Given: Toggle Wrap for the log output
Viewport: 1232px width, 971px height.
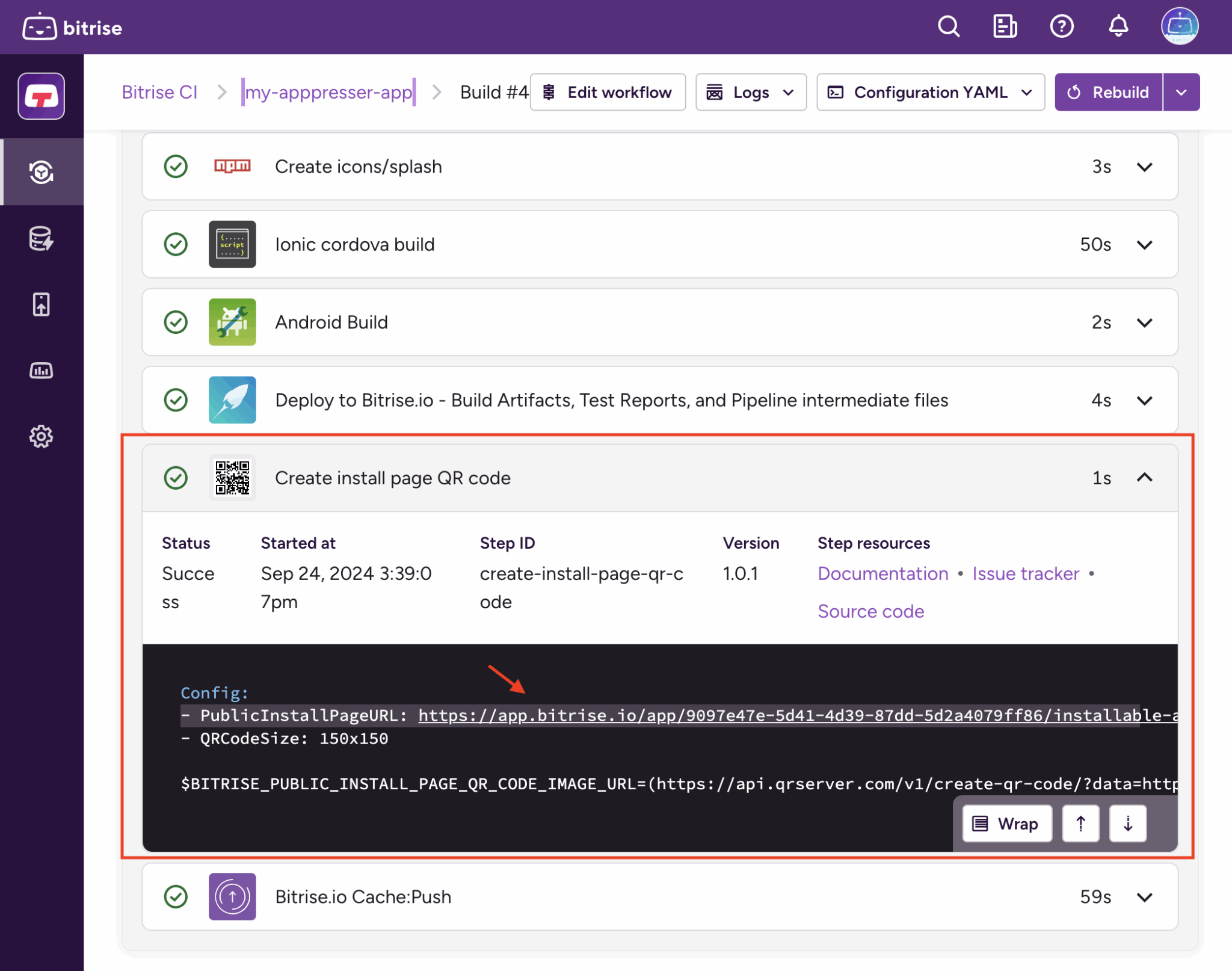Looking at the screenshot, I should tap(1006, 824).
